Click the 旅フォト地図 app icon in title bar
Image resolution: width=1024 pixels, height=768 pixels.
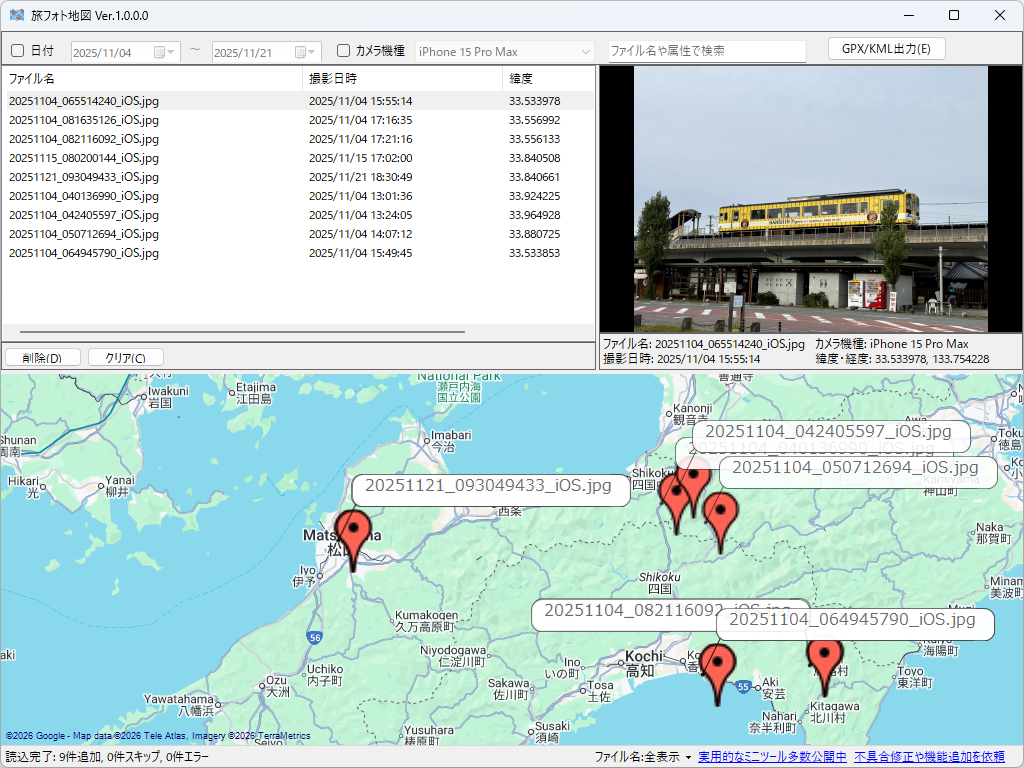point(16,15)
